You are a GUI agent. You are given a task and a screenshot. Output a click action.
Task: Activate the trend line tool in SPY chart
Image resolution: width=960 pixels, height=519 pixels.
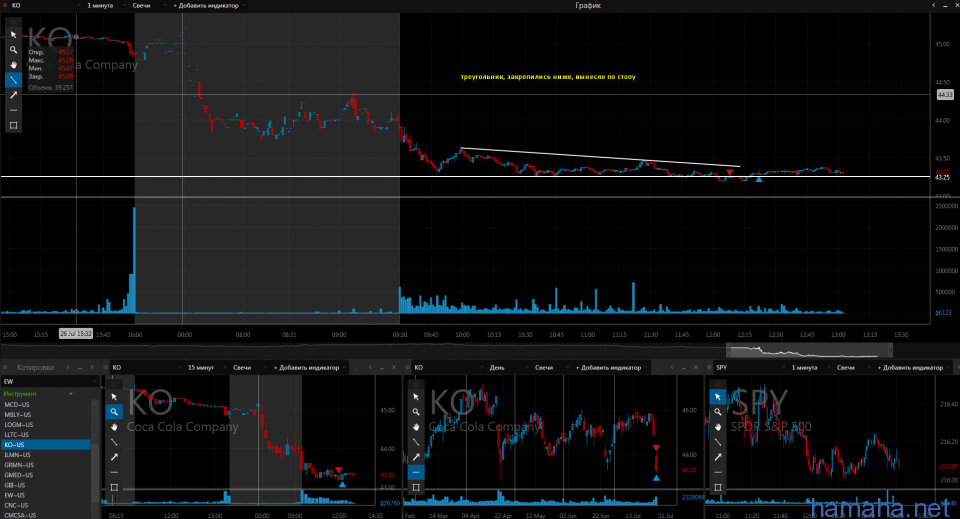point(718,442)
